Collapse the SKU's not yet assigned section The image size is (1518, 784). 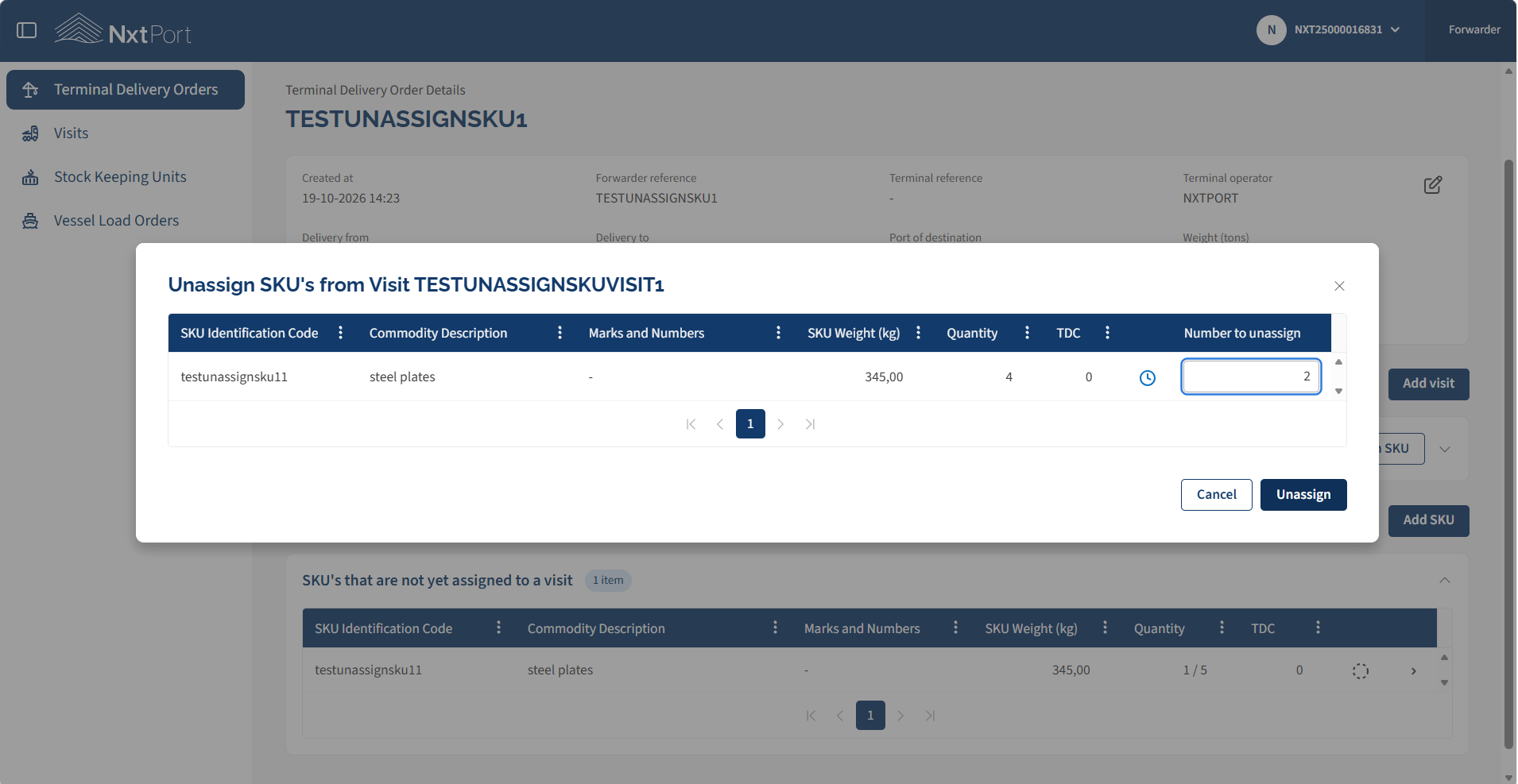1445,581
